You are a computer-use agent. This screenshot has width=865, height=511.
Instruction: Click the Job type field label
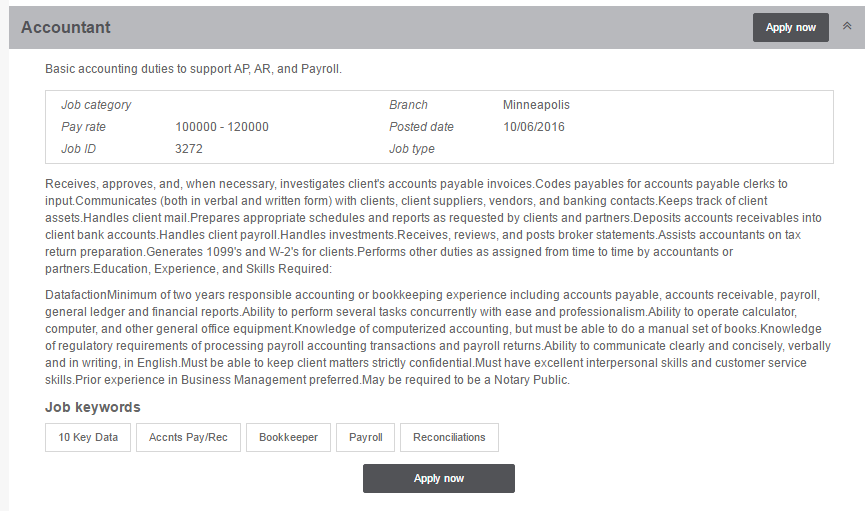coord(412,149)
